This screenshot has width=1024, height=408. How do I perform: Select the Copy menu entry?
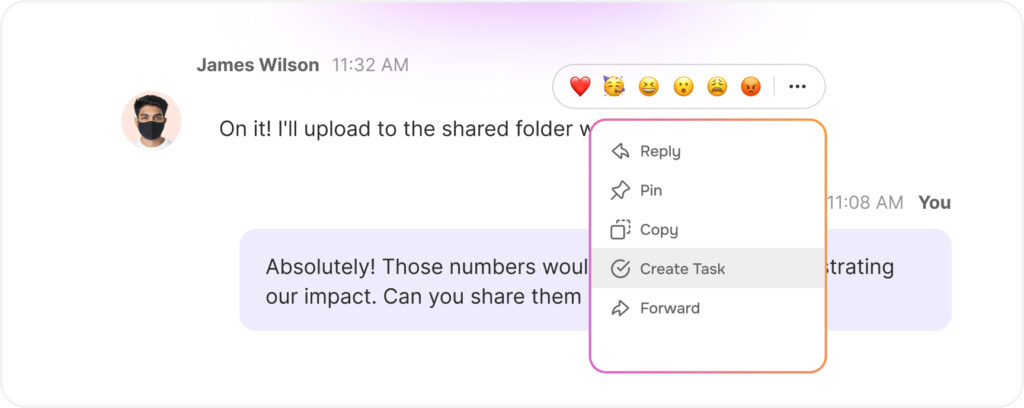659,229
